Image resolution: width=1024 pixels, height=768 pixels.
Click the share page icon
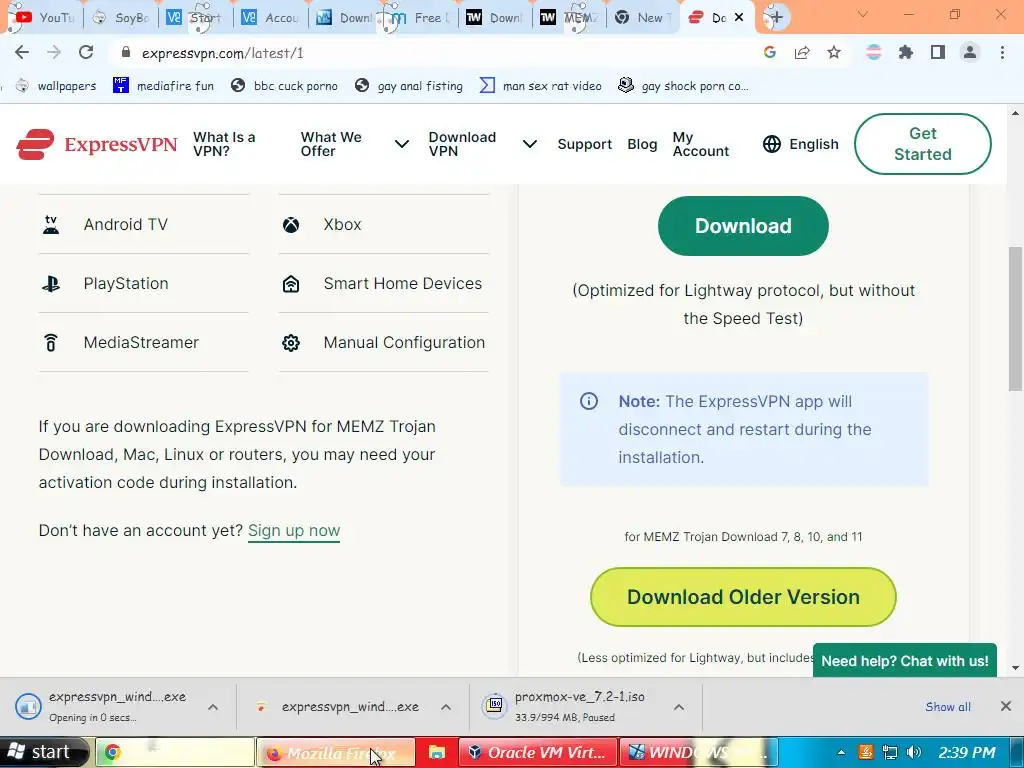coord(802,53)
